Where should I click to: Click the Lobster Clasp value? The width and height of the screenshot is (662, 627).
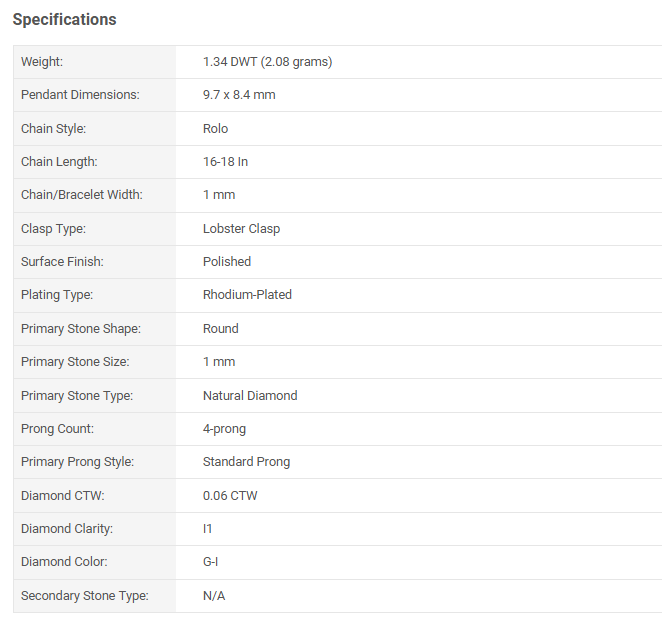coord(241,229)
